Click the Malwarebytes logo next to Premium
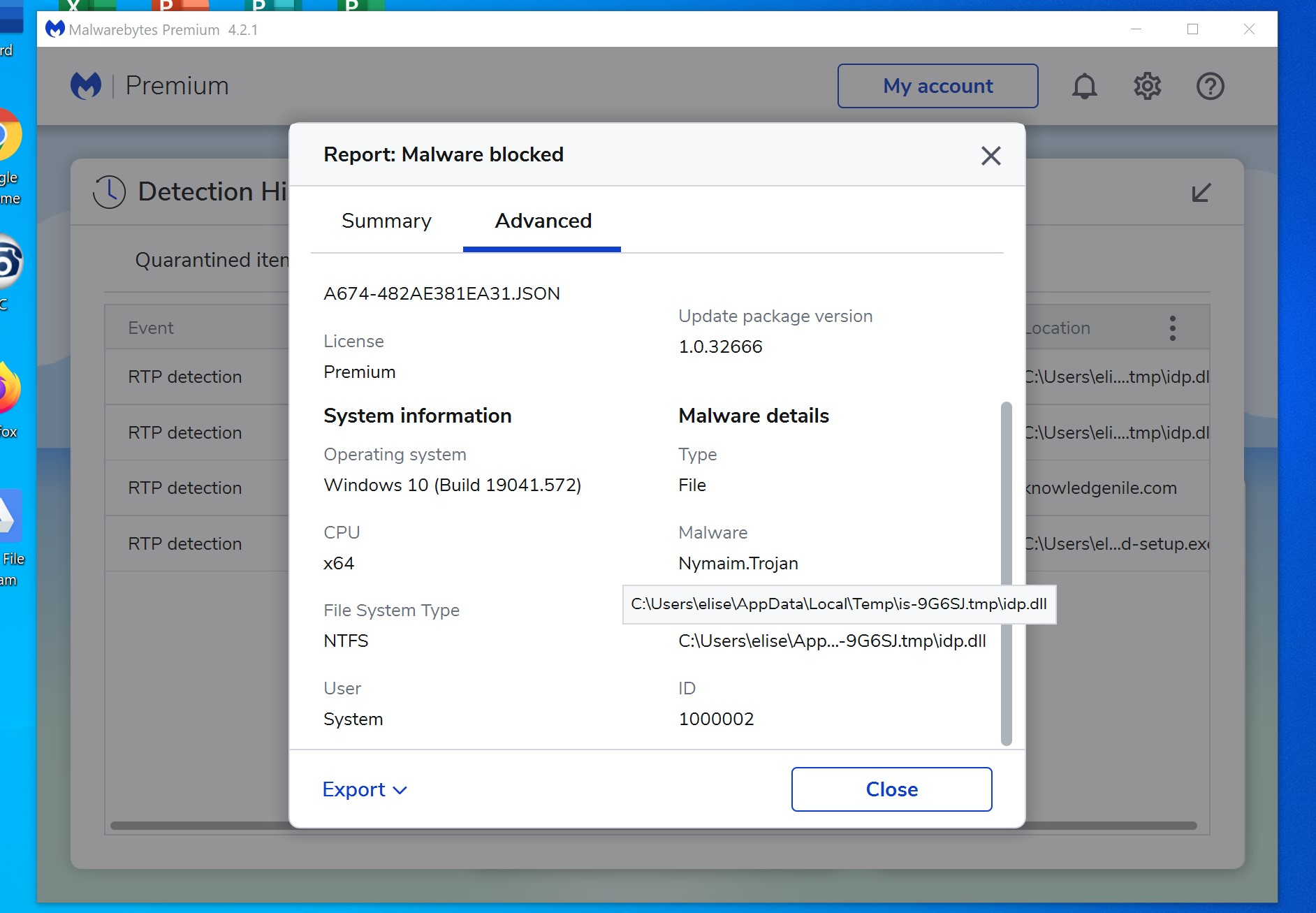 86,86
